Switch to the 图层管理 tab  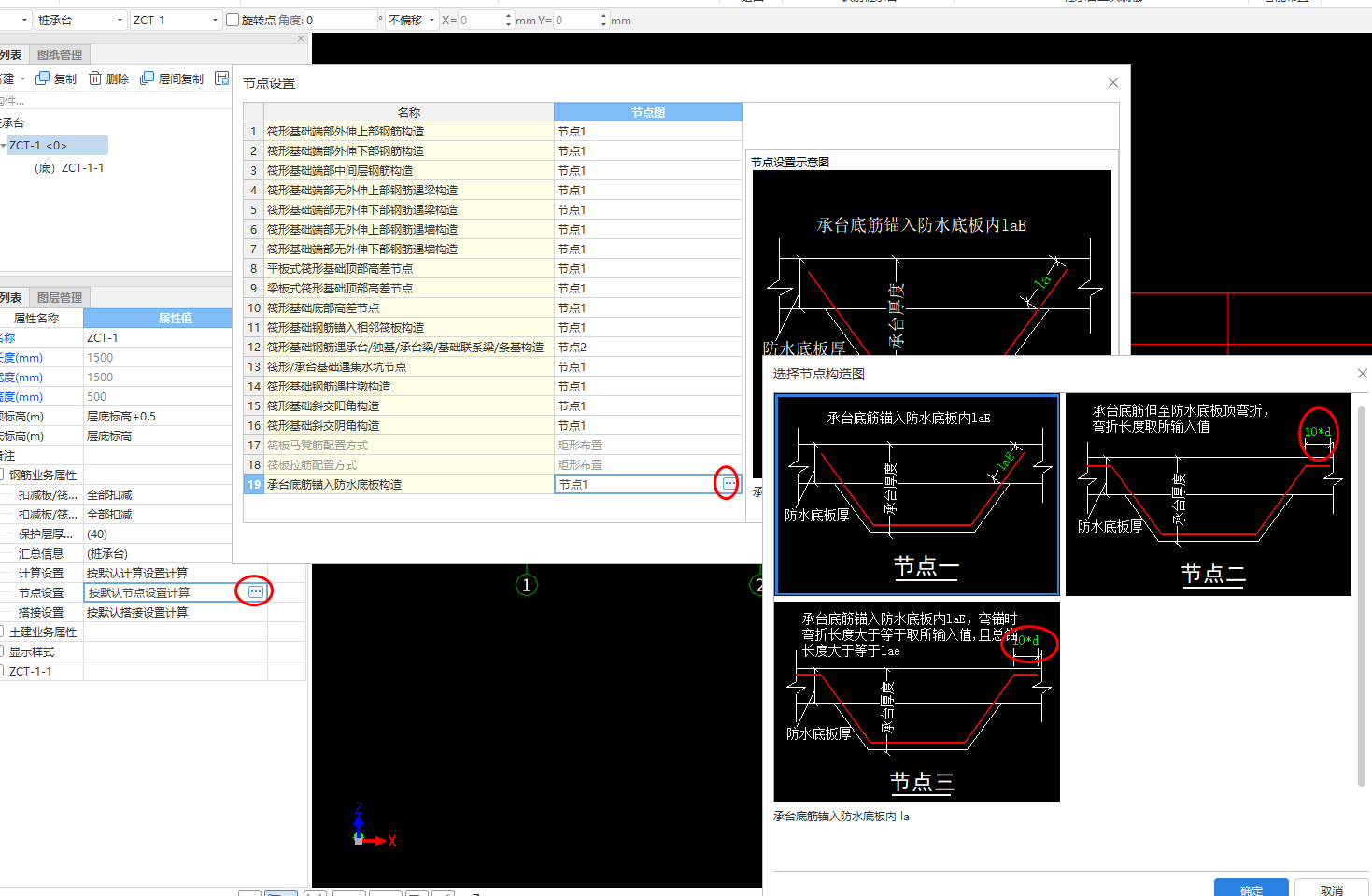pyautogui.click(x=60, y=297)
